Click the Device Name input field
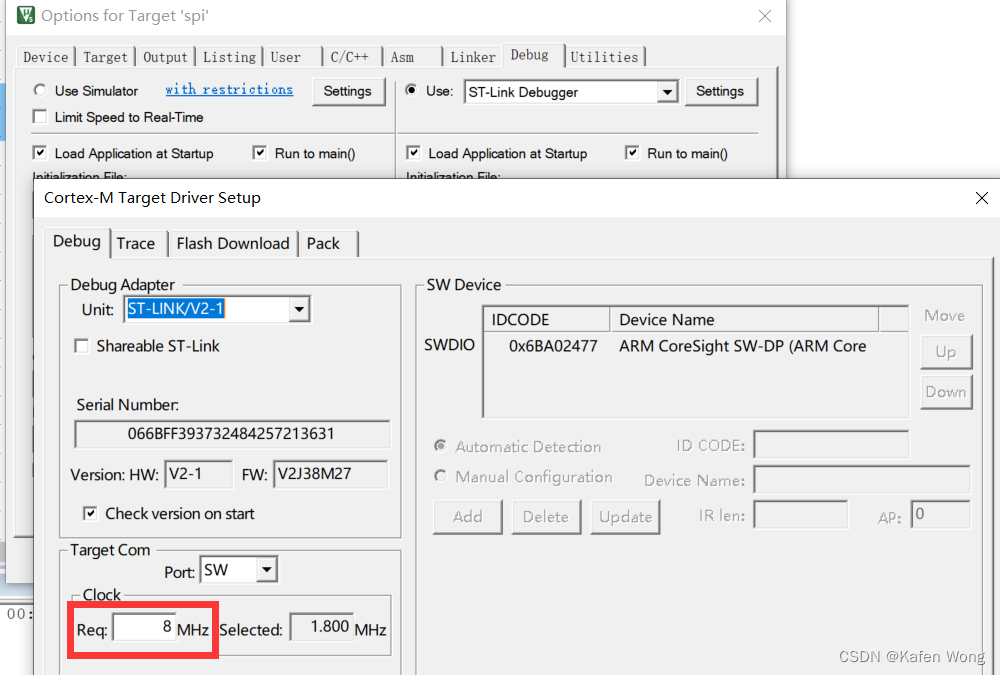This screenshot has width=1000, height=675. tap(862, 479)
